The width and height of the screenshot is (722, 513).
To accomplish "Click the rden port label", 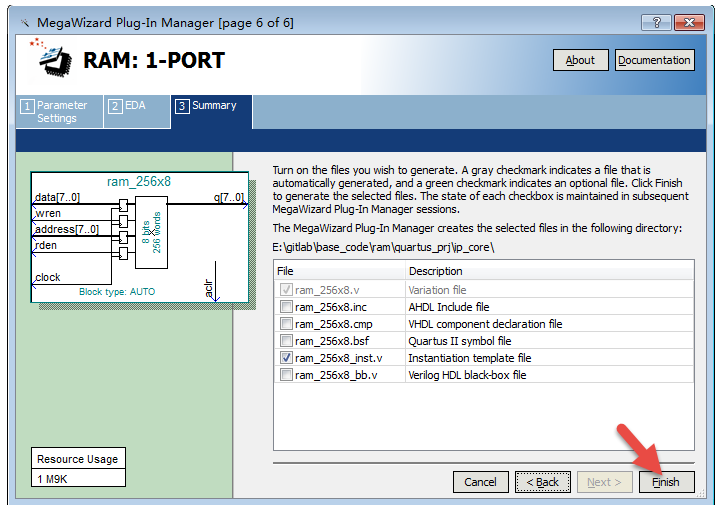I will point(46,245).
